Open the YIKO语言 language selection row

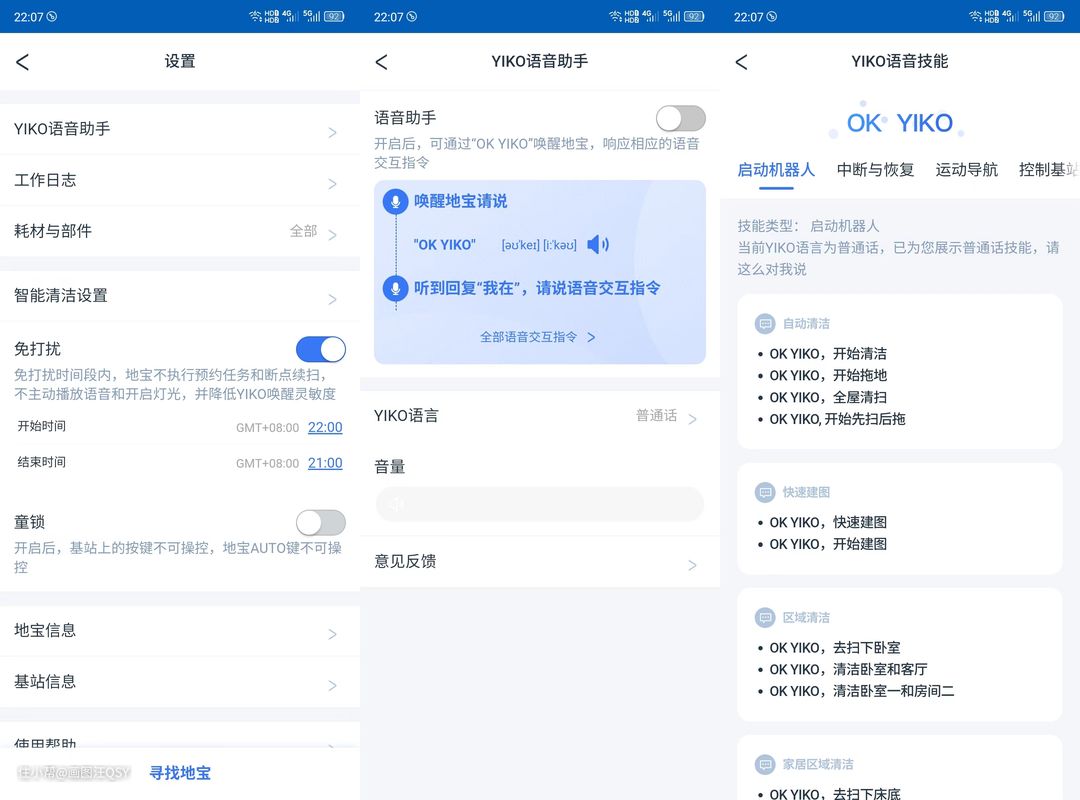(x=539, y=416)
